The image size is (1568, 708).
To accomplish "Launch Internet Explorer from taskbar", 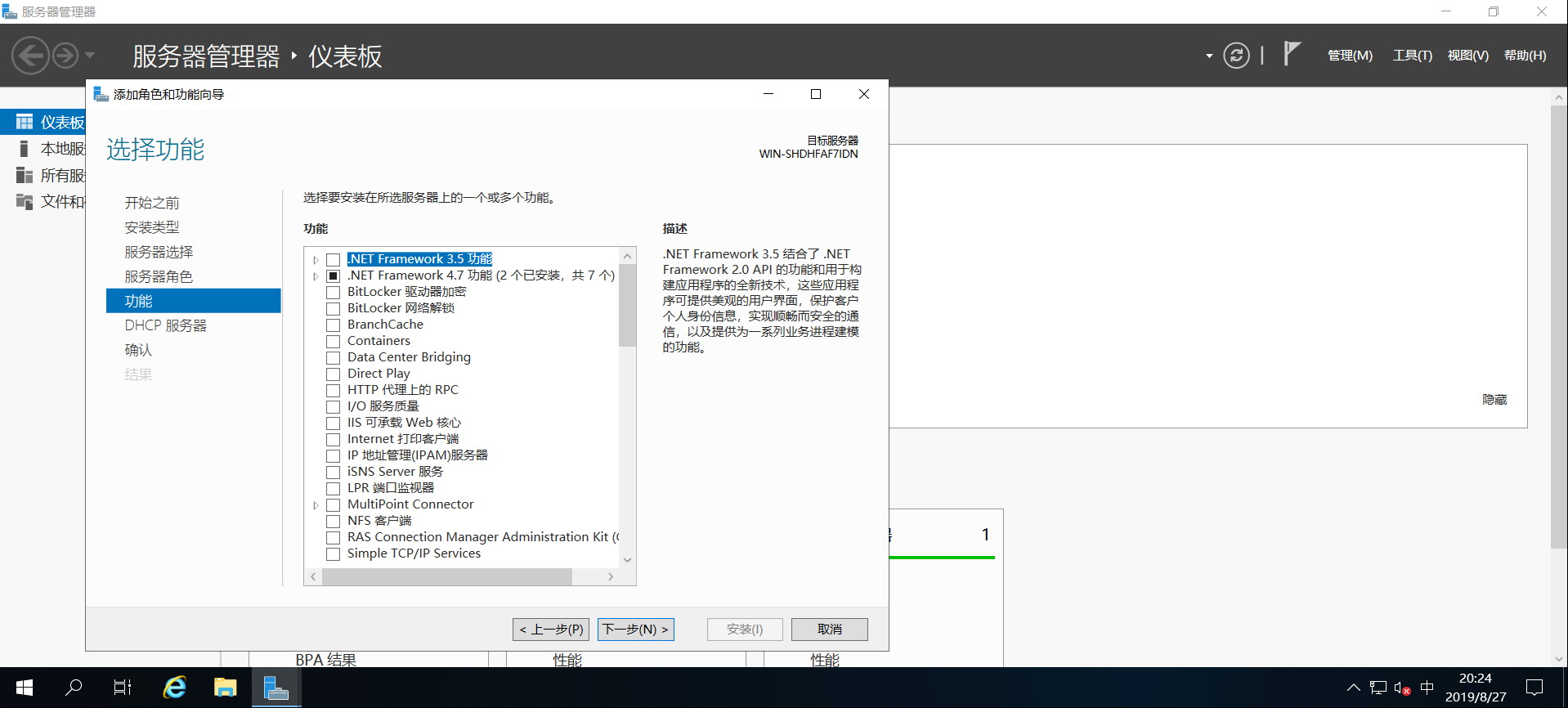I will [x=174, y=688].
